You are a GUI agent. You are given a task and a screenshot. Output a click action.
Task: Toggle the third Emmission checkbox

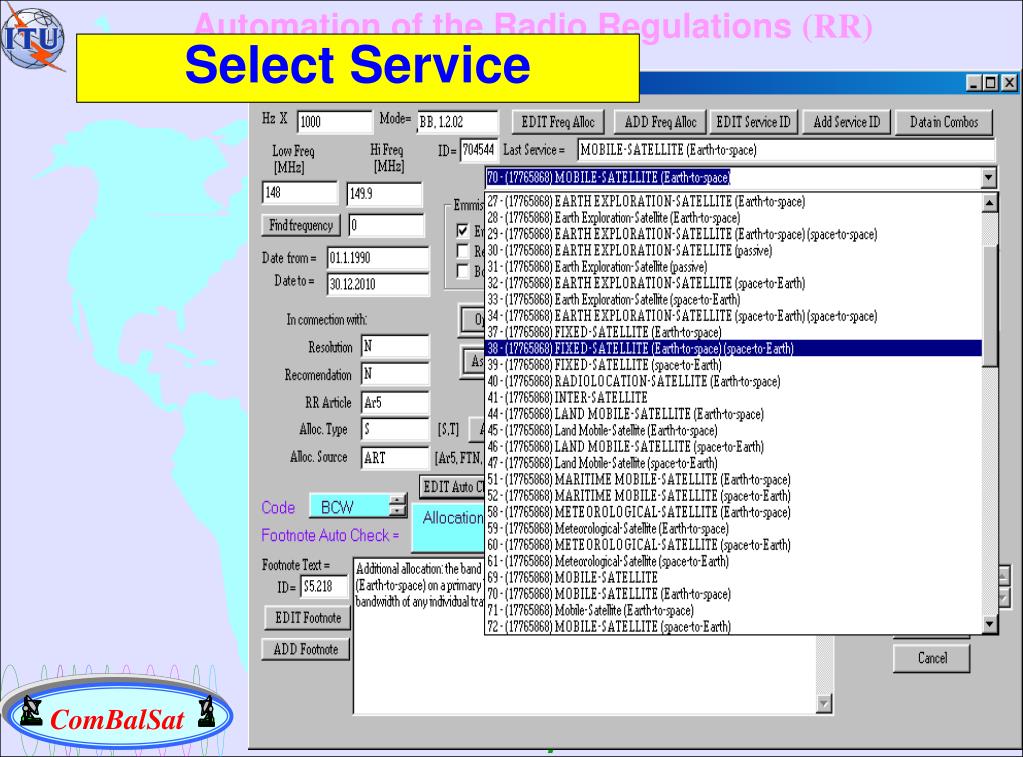pos(463,271)
